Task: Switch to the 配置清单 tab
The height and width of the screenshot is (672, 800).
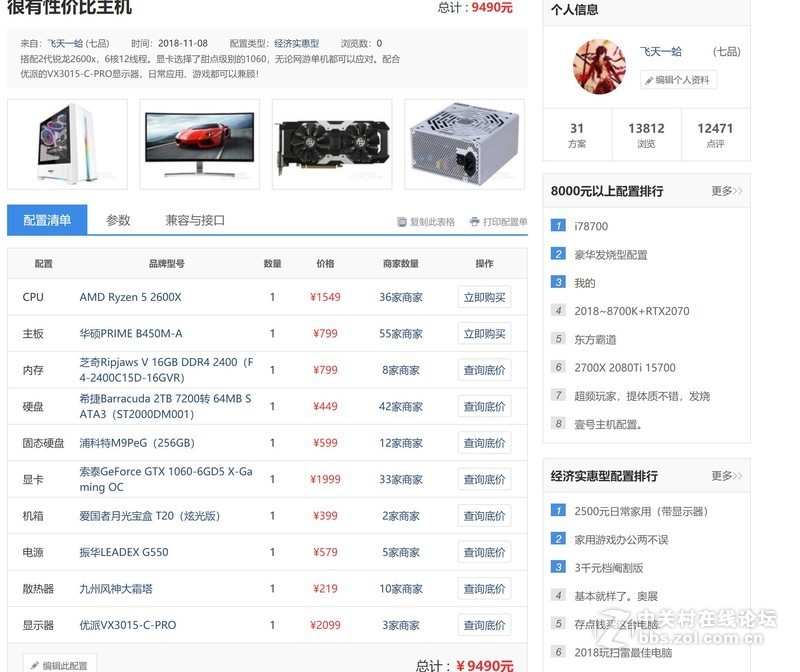Action: [47, 220]
